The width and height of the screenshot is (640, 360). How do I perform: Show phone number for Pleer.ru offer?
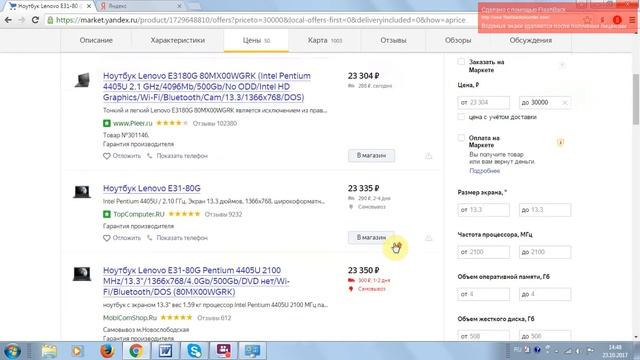coord(178,156)
